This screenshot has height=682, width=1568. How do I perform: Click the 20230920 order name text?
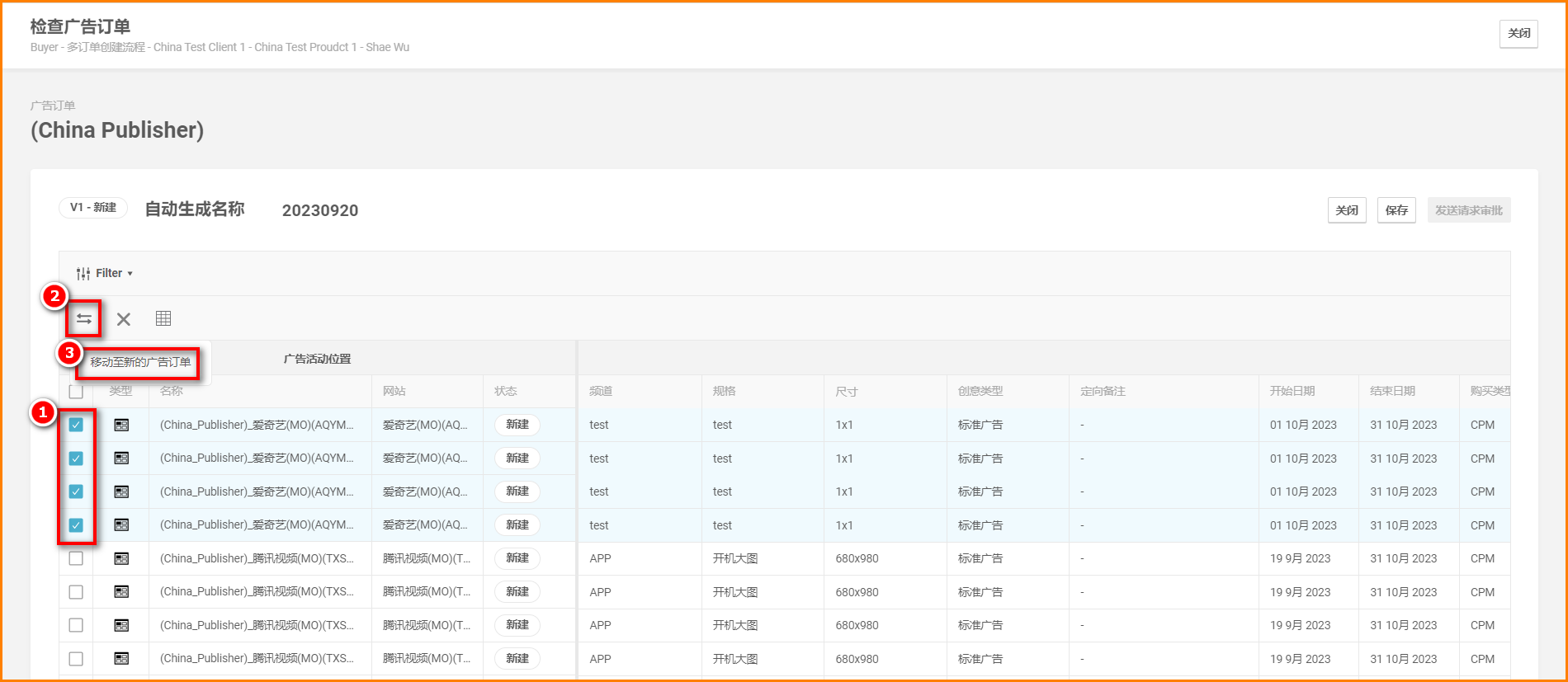click(x=320, y=210)
